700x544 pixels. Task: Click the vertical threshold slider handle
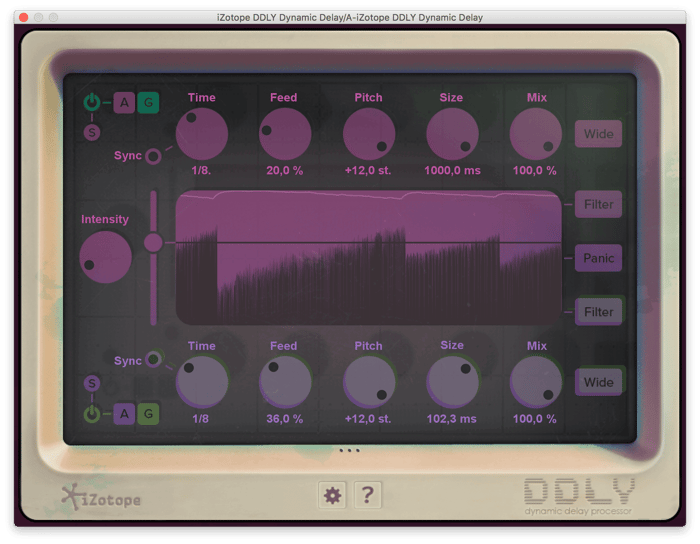tap(153, 243)
